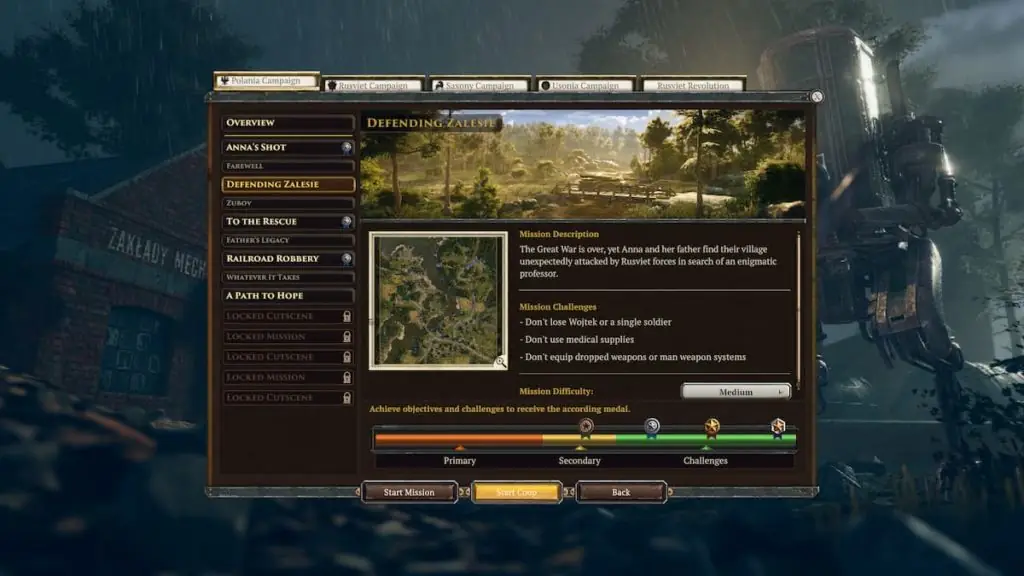Viewport: 1024px width, 576px height.
Task: Select the To the Rescue mission
Action: click(288, 221)
